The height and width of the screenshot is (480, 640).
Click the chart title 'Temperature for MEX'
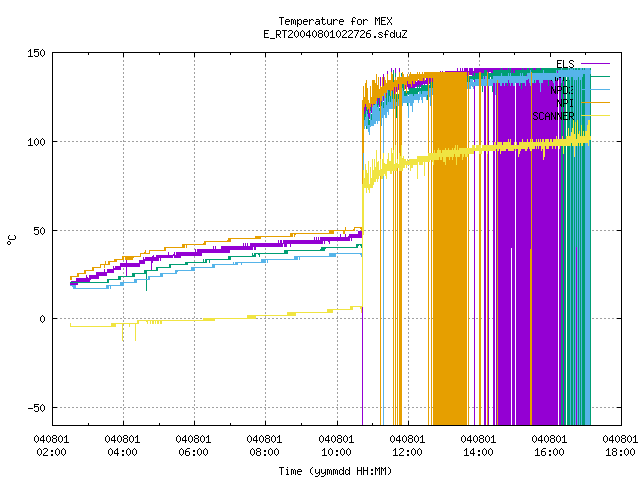[x=336, y=21]
